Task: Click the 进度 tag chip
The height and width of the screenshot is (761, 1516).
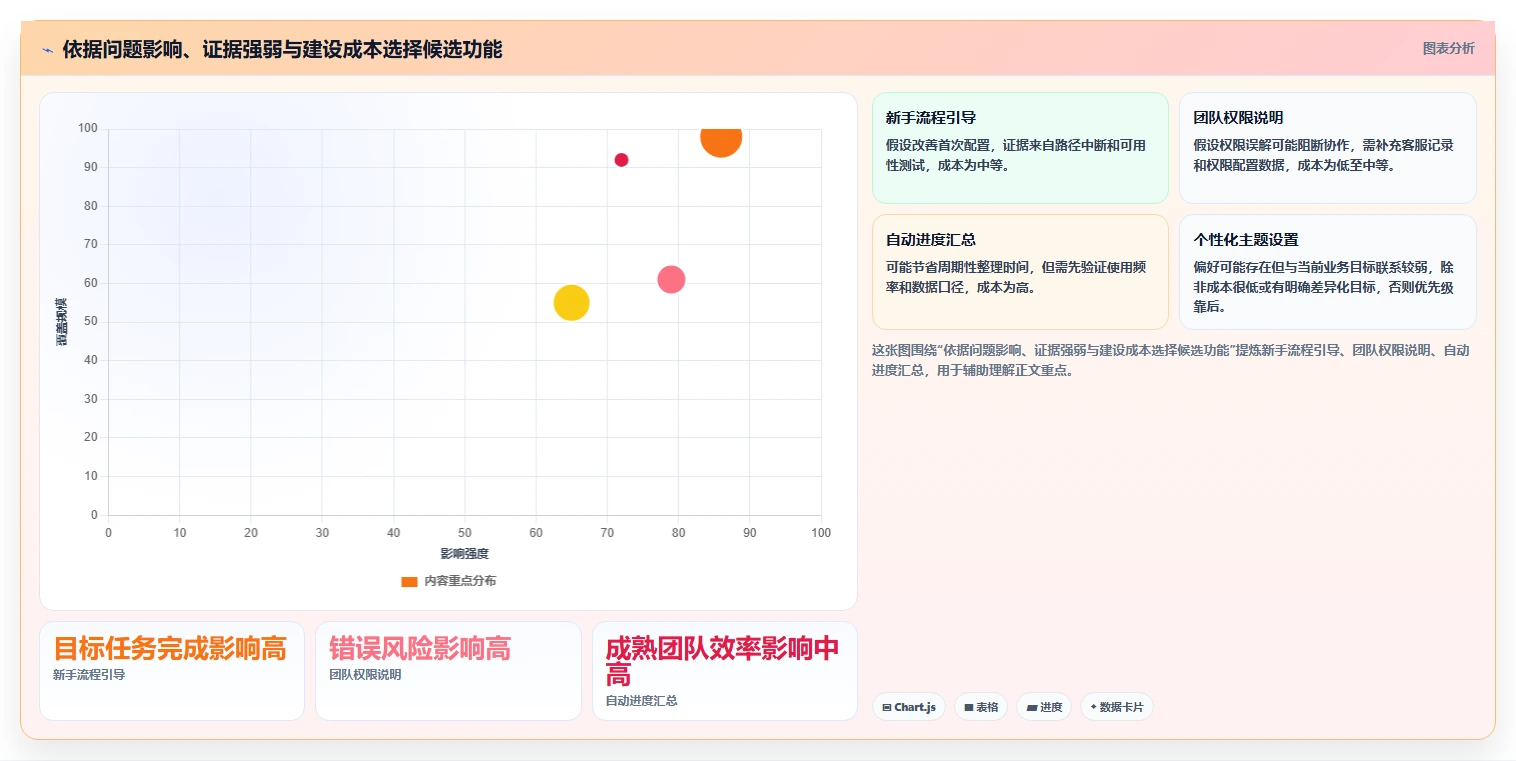Action: [1044, 707]
